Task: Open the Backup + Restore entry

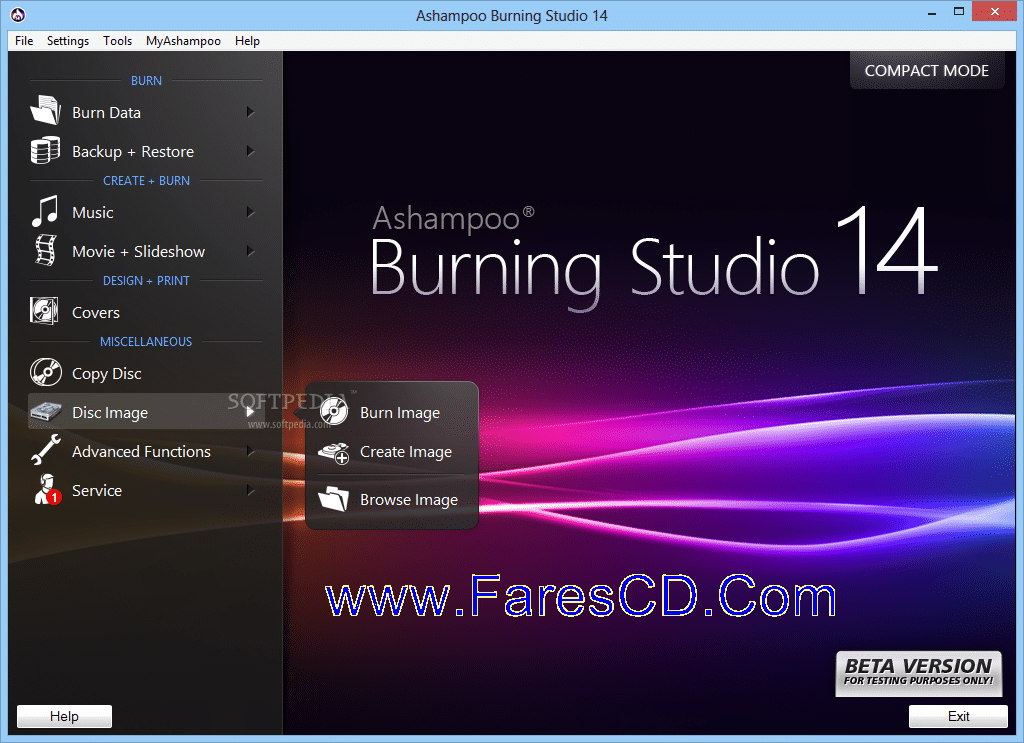Action: click(x=146, y=151)
